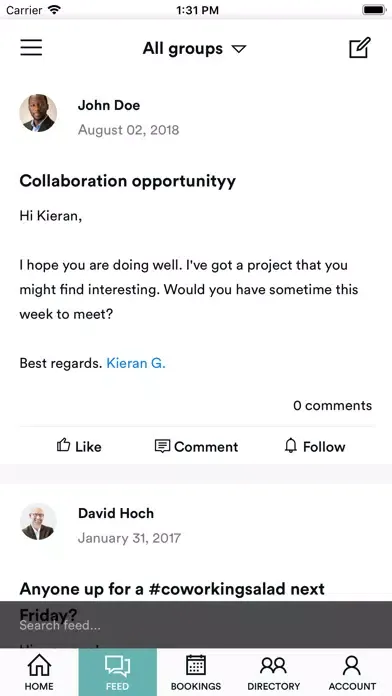Toggle Follow on John Doe's post
Screen dimensions: 392x696
click(315, 446)
